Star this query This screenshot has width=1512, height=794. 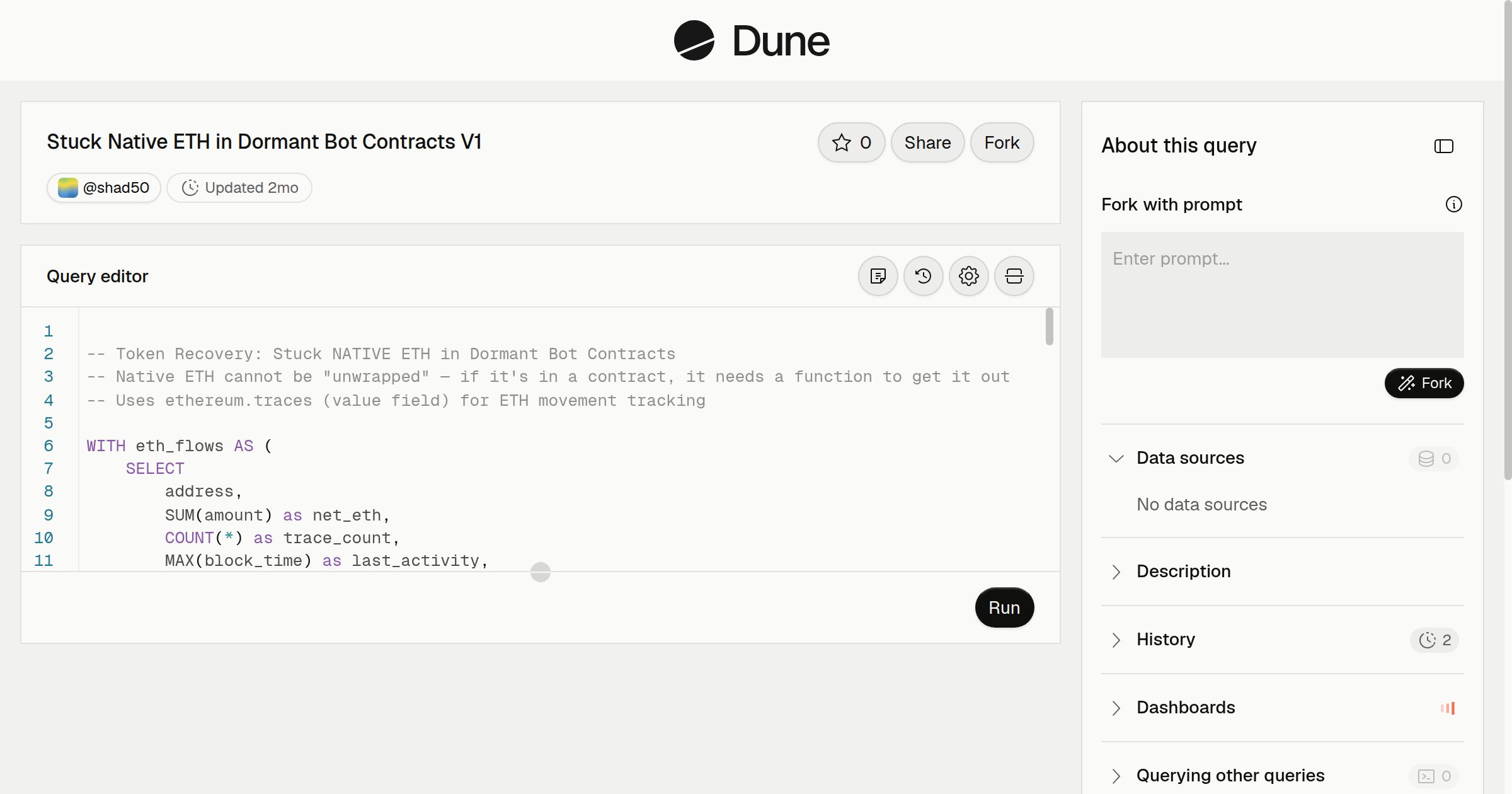tap(851, 142)
